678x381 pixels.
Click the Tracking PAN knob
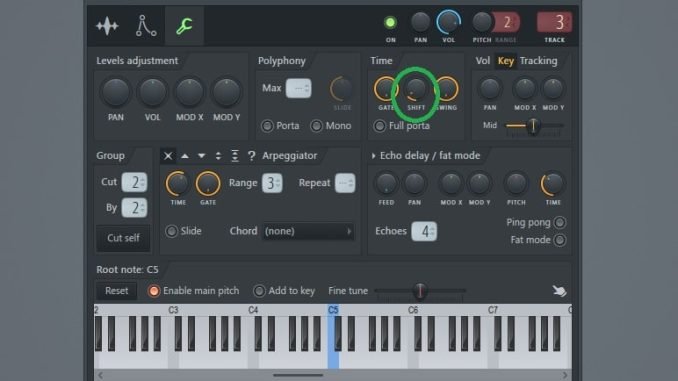pyautogui.click(x=490, y=89)
